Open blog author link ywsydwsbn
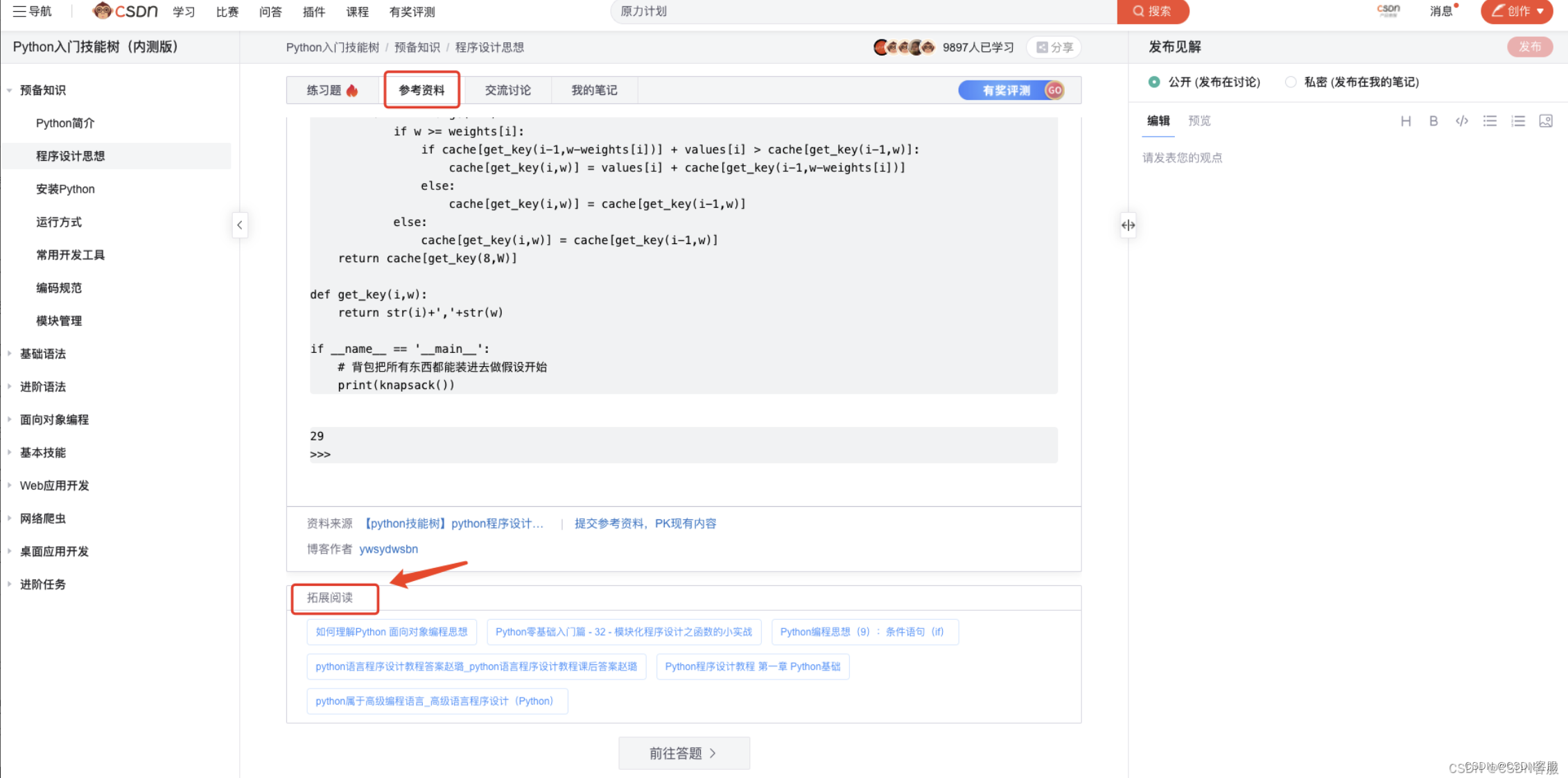This screenshot has height=778, width=1568. click(388, 549)
